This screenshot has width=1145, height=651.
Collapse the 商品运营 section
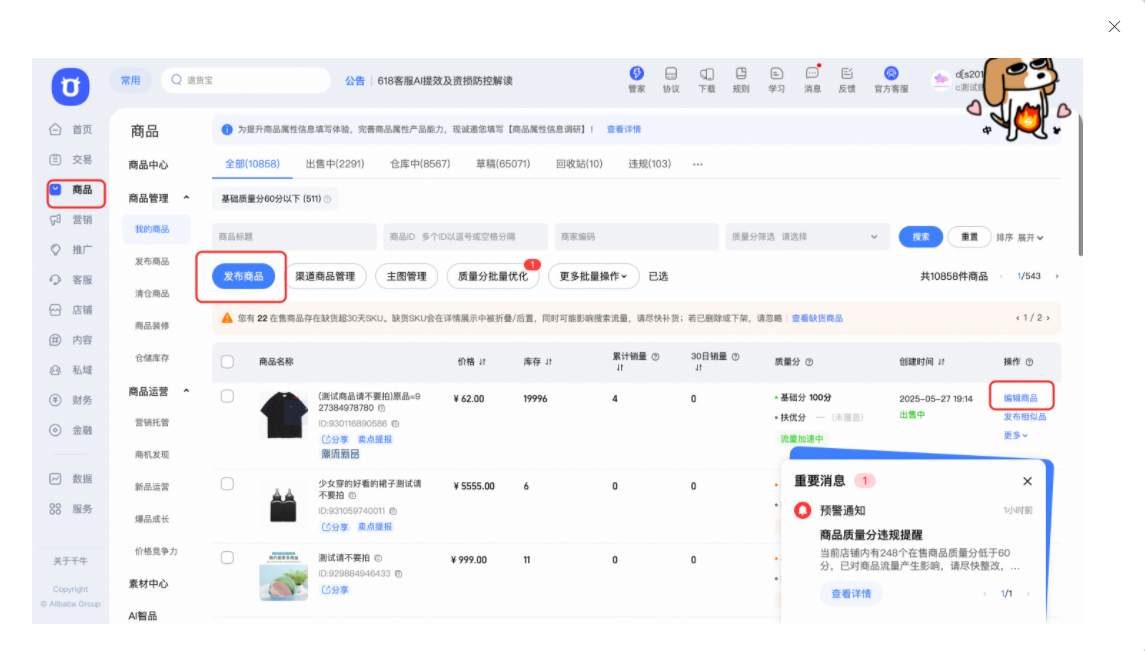(186, 391)
